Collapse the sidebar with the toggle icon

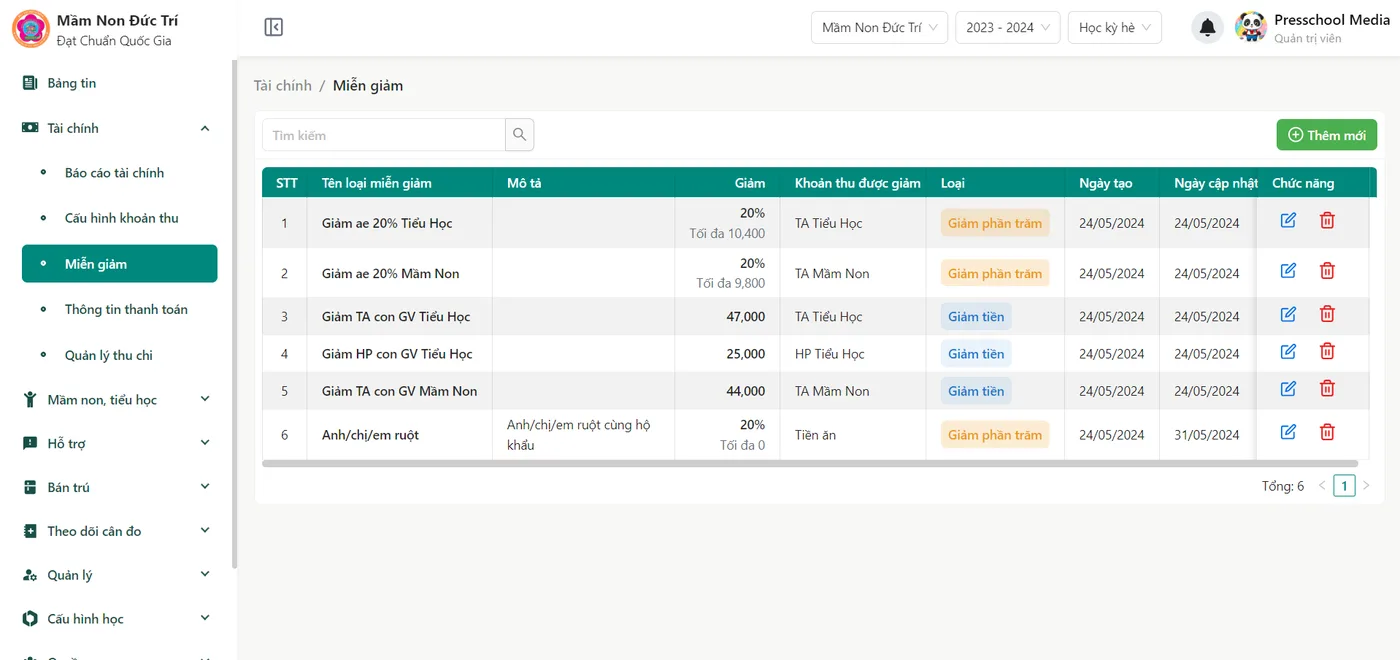pos(274,27)
